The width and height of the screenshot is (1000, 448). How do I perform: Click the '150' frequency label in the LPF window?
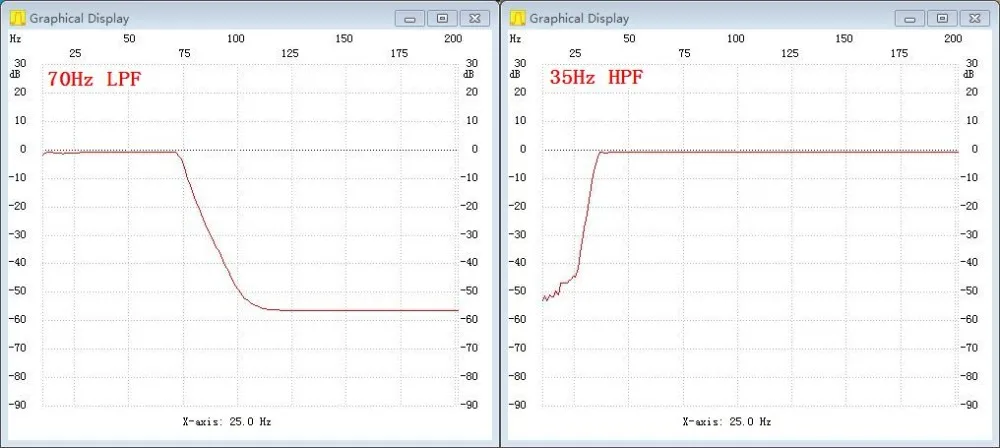click(x=344, y=39)
